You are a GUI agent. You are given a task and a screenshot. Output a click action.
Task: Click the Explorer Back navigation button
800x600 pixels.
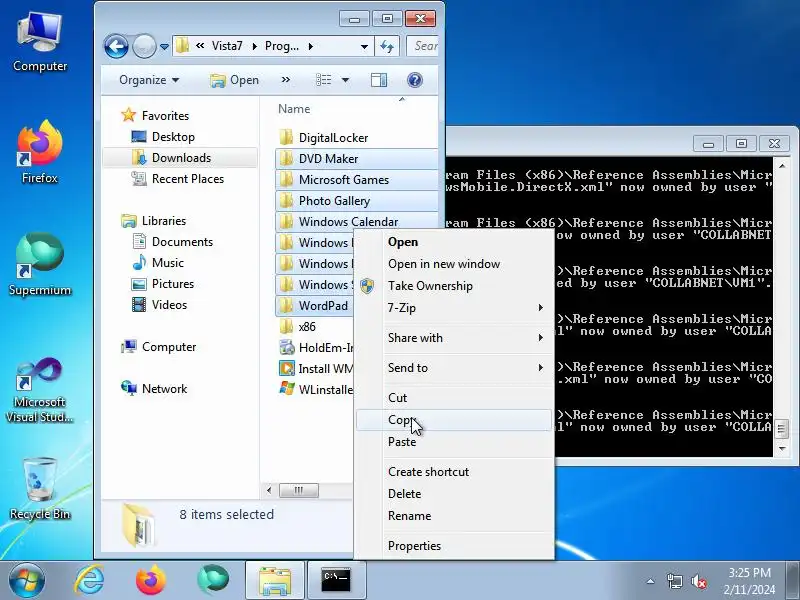(116, 47)
